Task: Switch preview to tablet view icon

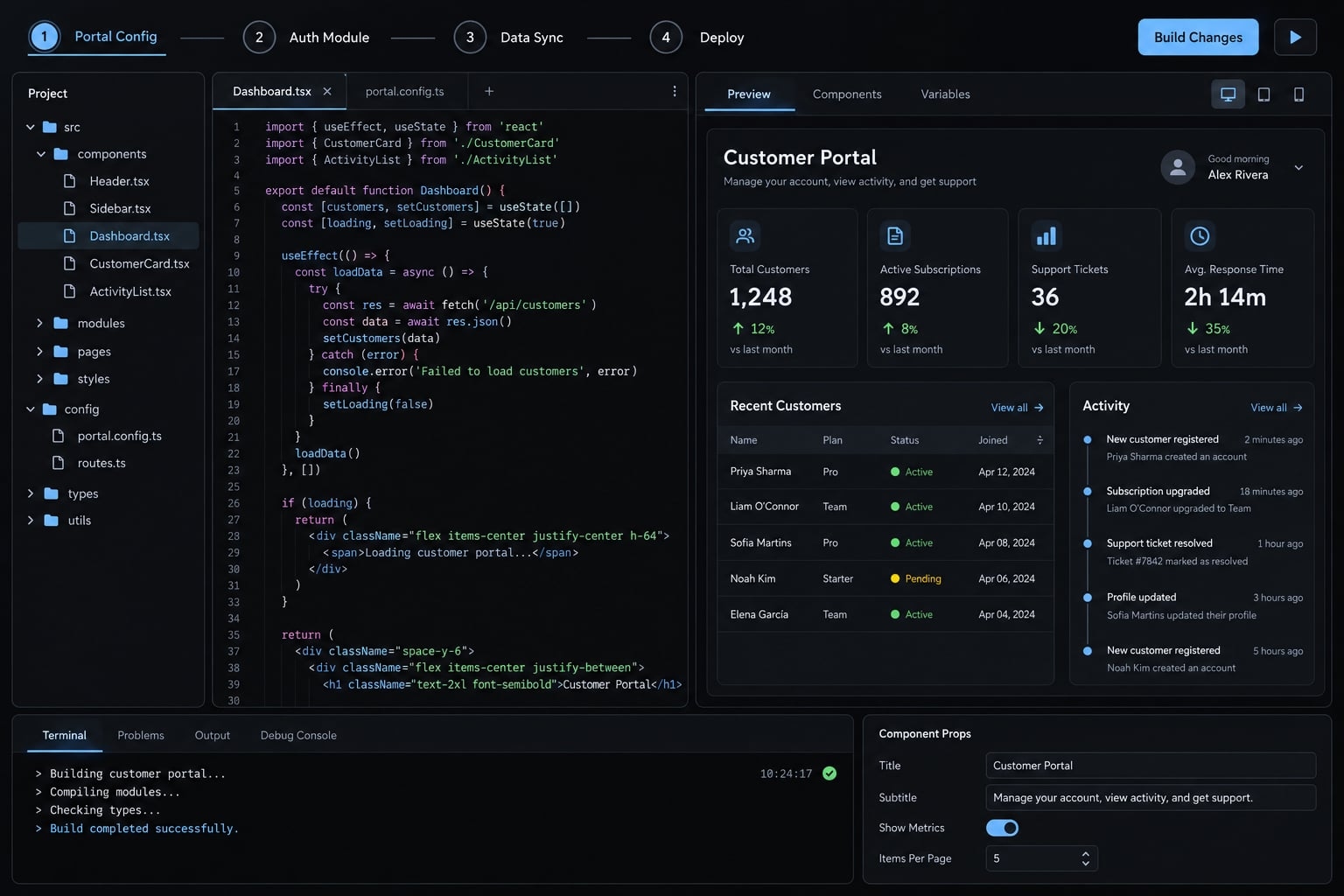Action: click(x=1263, y=94)
